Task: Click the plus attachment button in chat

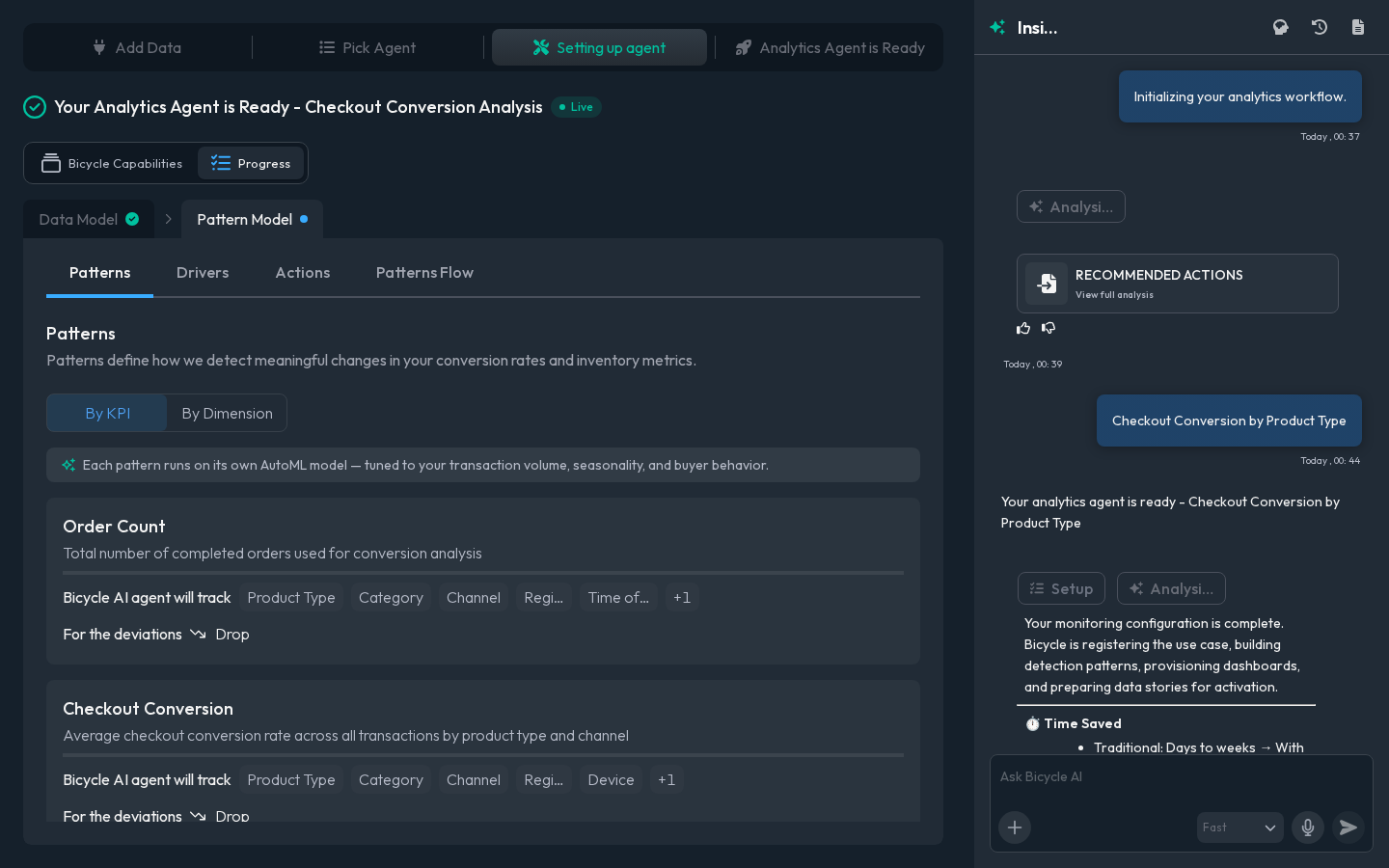Action: 1015,827
